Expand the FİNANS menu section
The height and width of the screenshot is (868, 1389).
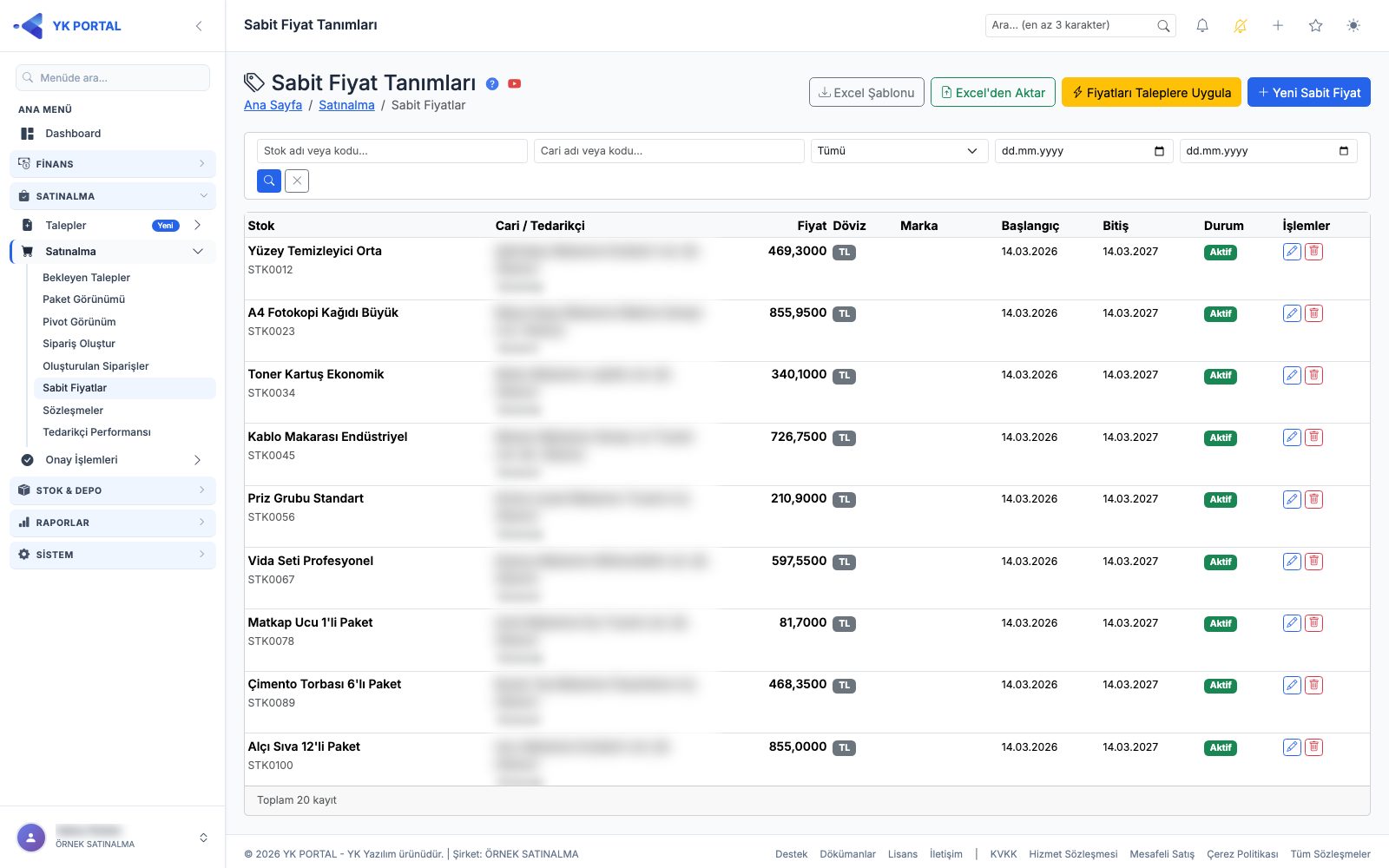click(x=113, y=164)
